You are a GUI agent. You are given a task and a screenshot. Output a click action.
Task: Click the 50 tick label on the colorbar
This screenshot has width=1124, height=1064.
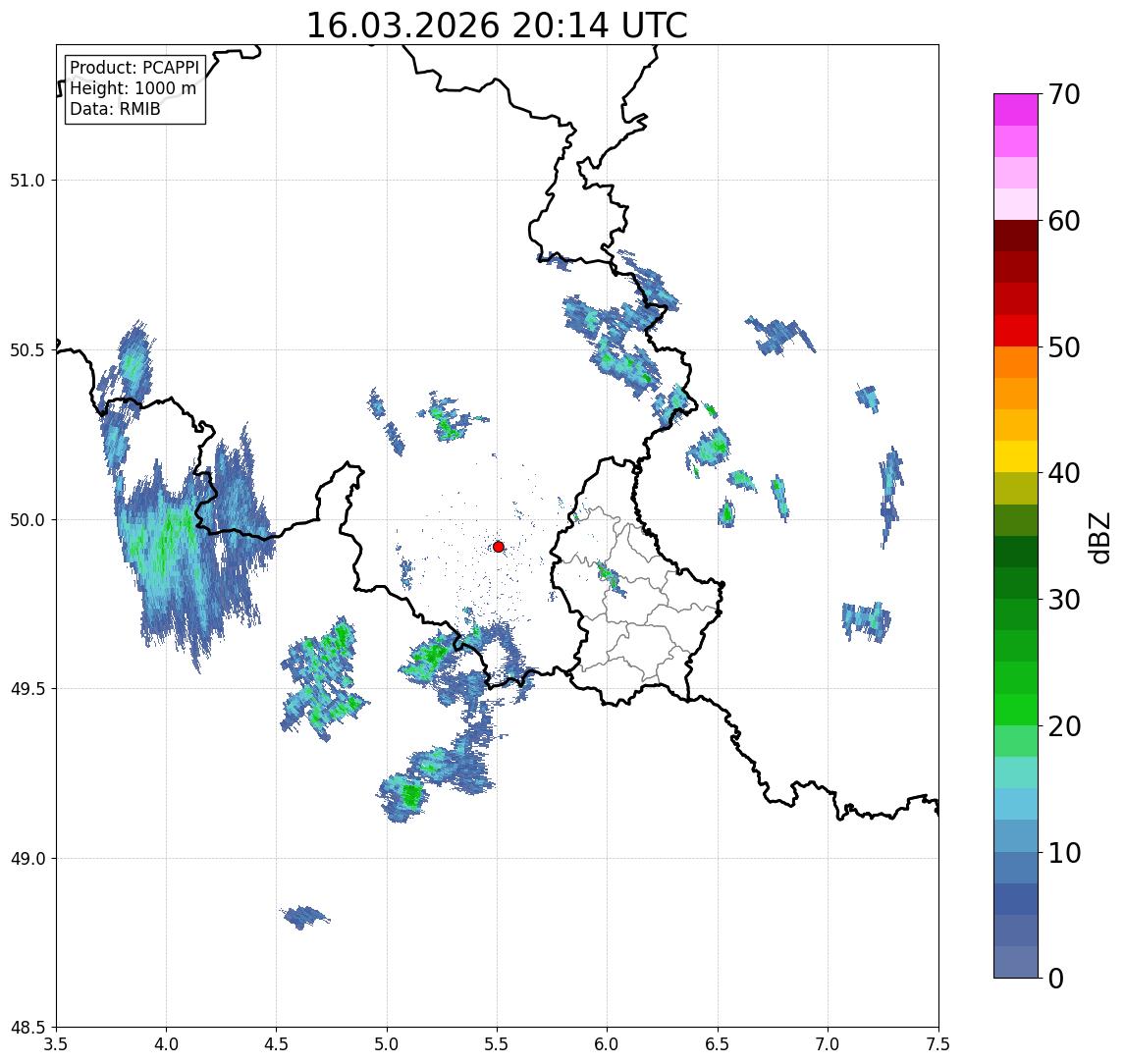(x=1064, y=347)
